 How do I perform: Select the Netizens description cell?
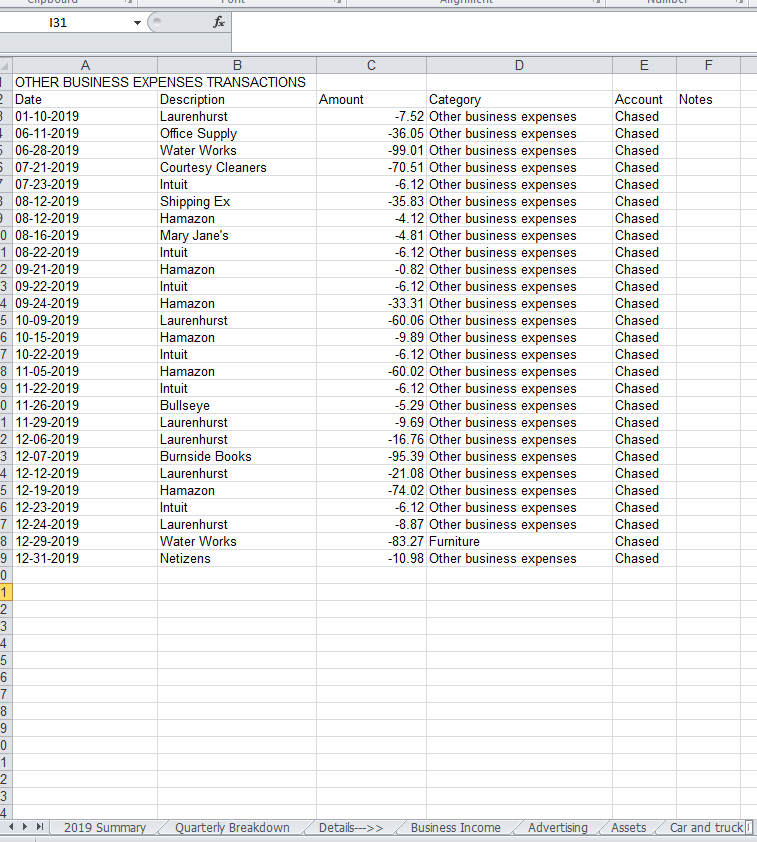[x=237, y=558]
